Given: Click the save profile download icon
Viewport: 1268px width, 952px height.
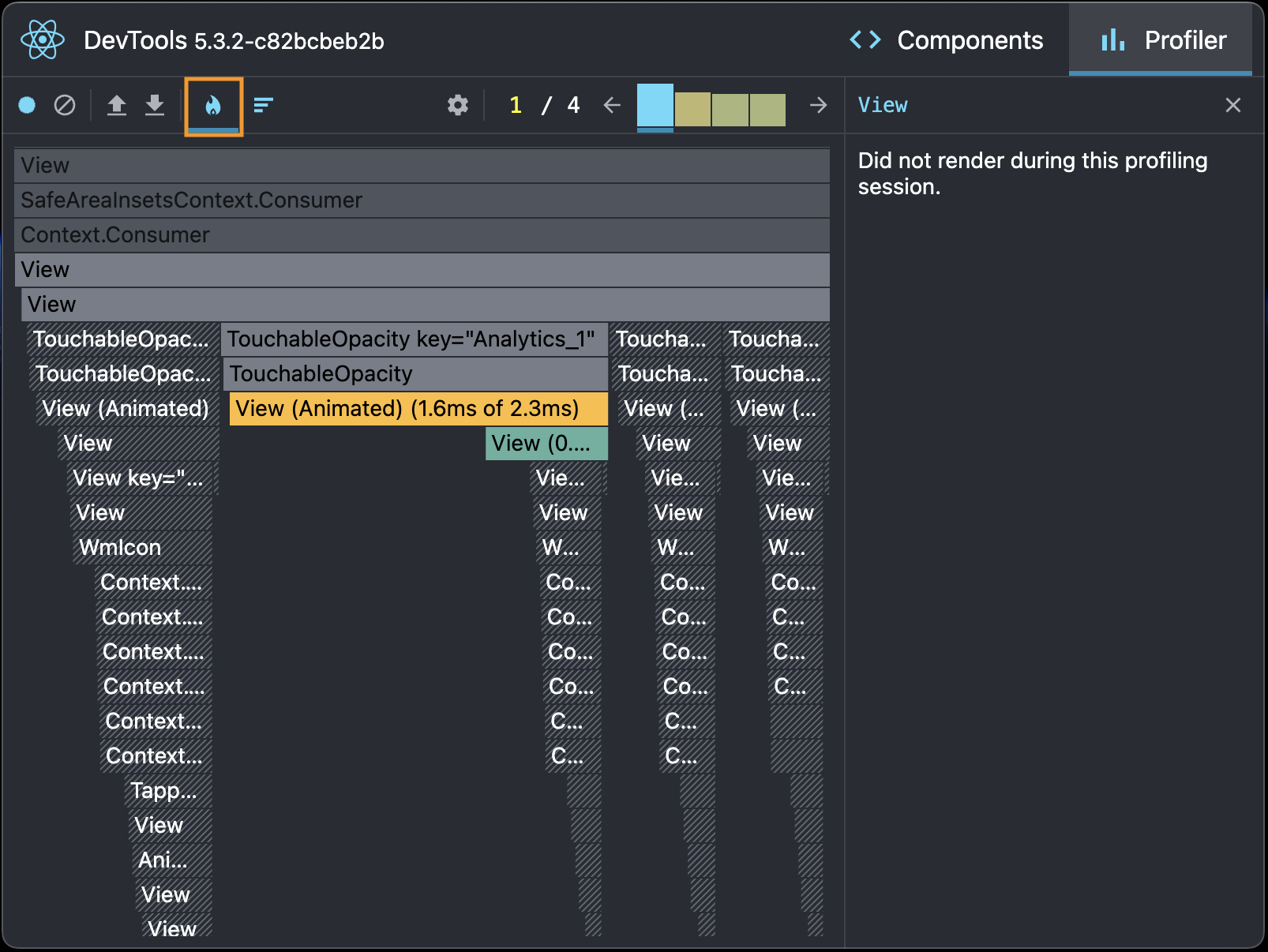Looking at the screenshot, I should click(x=155, y=105).
